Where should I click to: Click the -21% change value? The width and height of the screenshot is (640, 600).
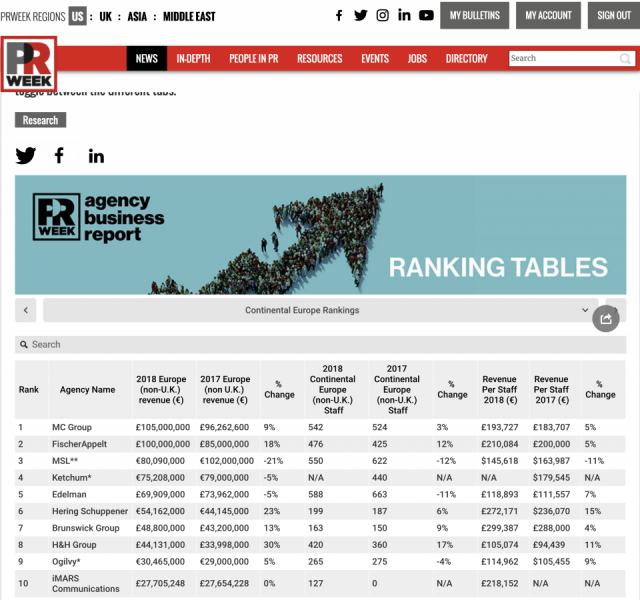(273, 461)
